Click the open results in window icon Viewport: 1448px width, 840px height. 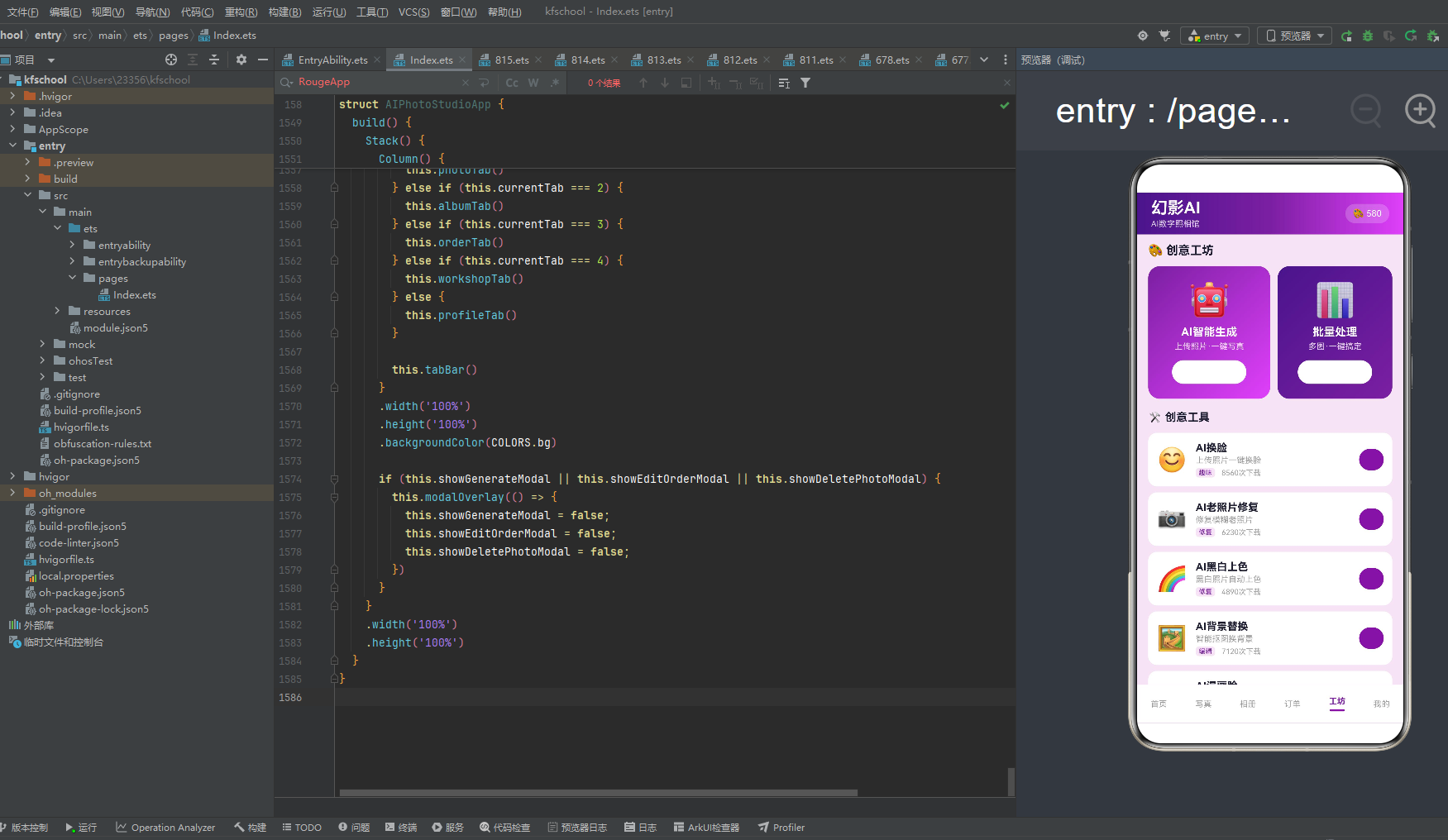click(x=686, y=83)
